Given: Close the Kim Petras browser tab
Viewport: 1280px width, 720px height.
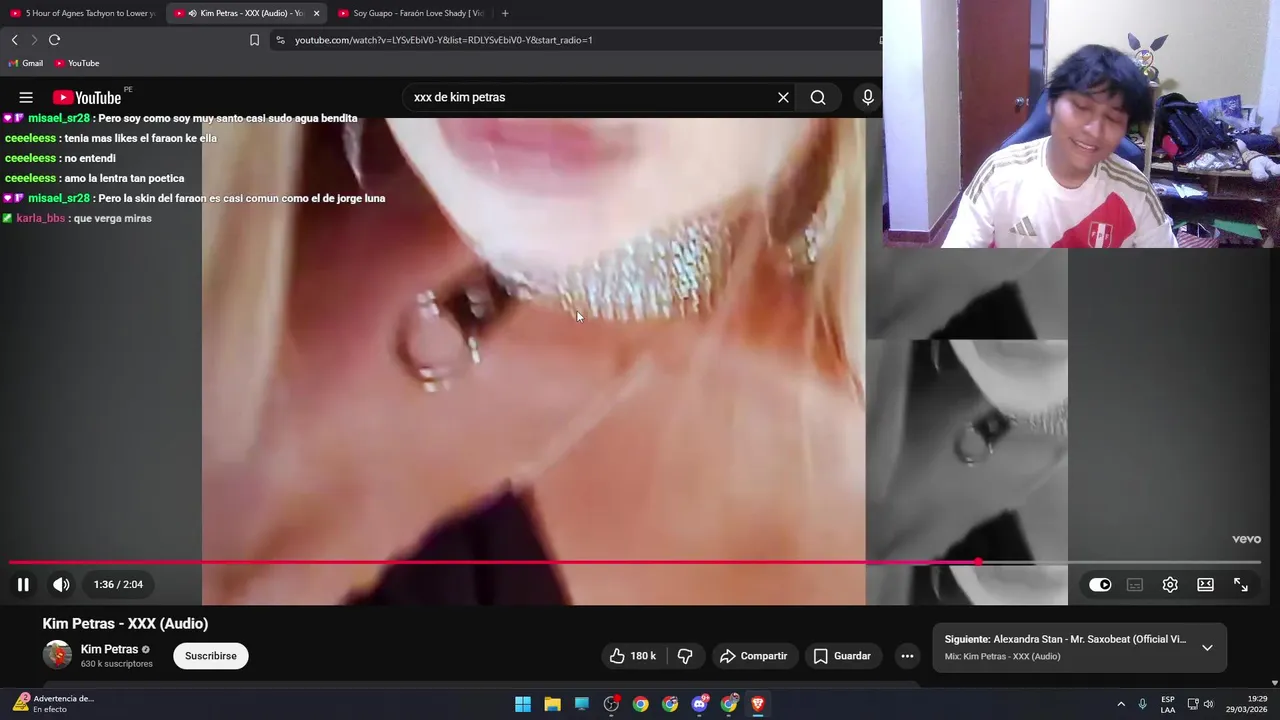Looking at the screenshot, I should 316,13.
